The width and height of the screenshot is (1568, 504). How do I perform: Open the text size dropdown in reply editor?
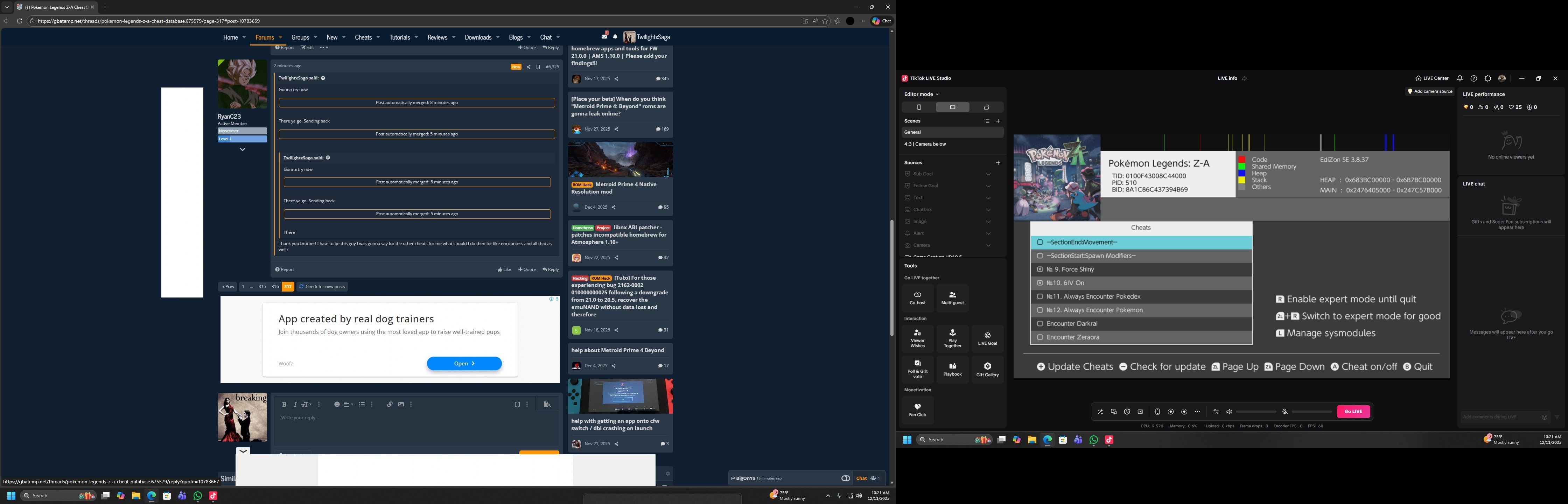coord(307,404)
